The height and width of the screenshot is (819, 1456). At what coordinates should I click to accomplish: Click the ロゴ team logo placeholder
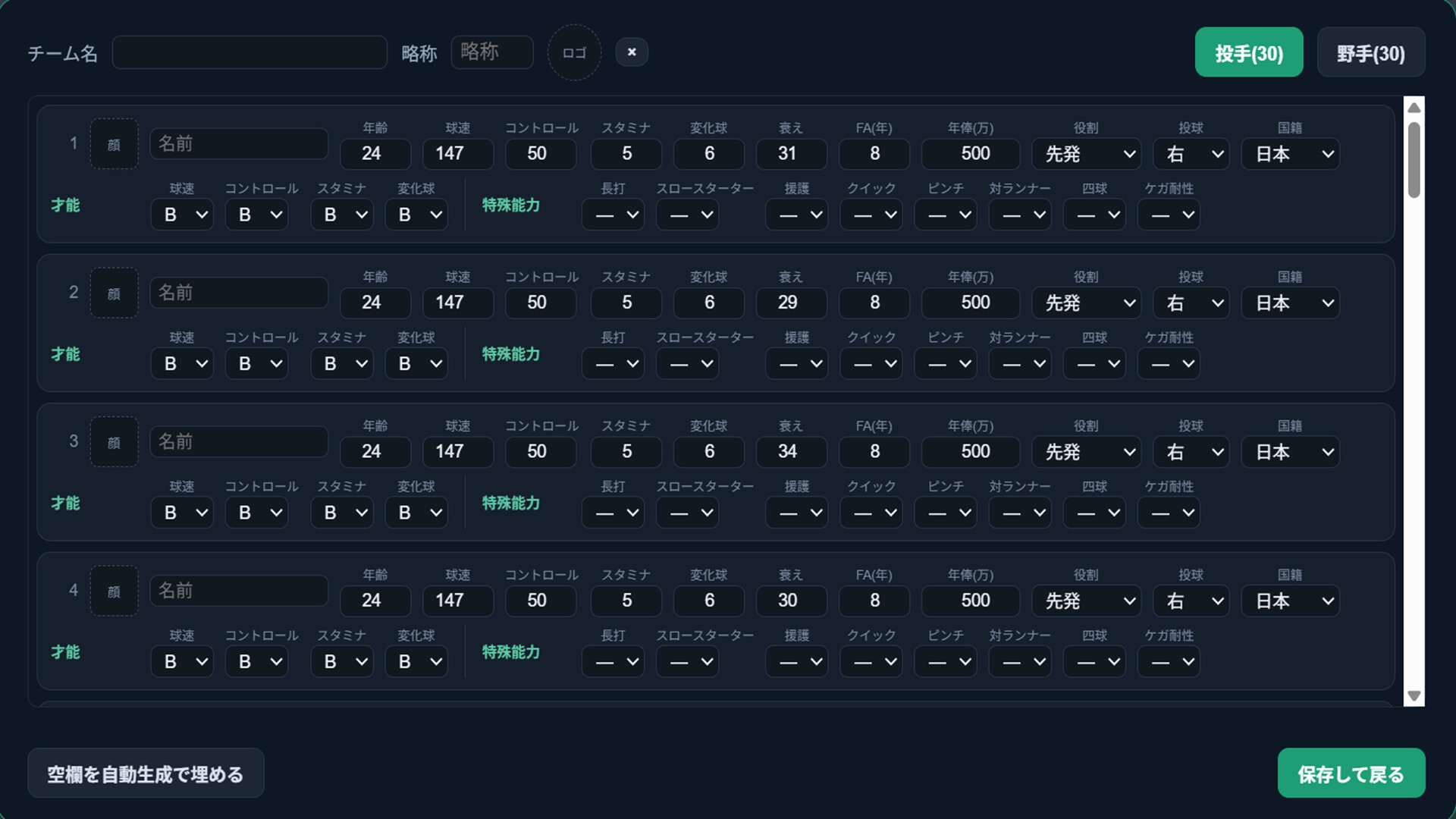coord(574,52)
